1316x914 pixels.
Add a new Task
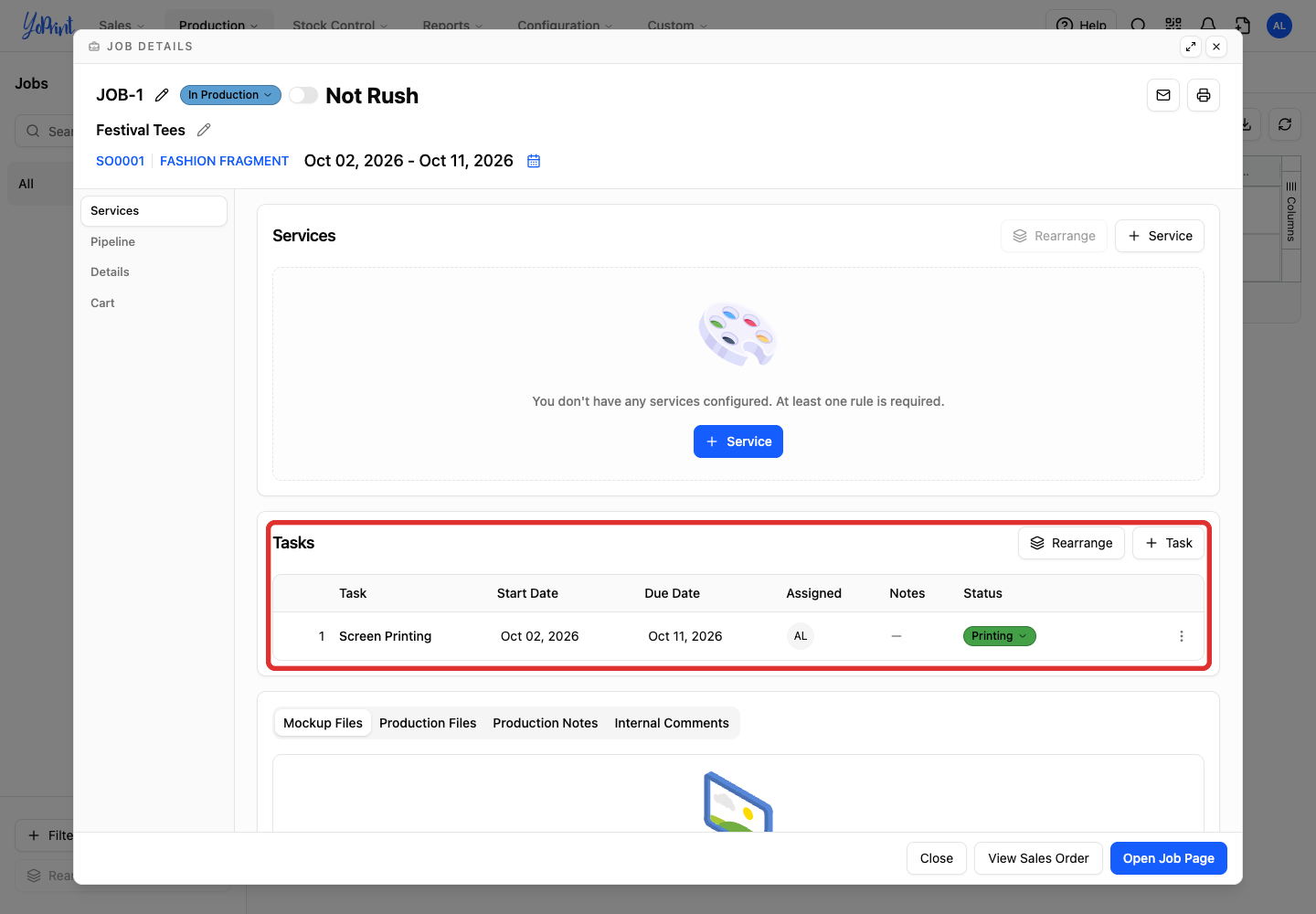(1169, 543)
